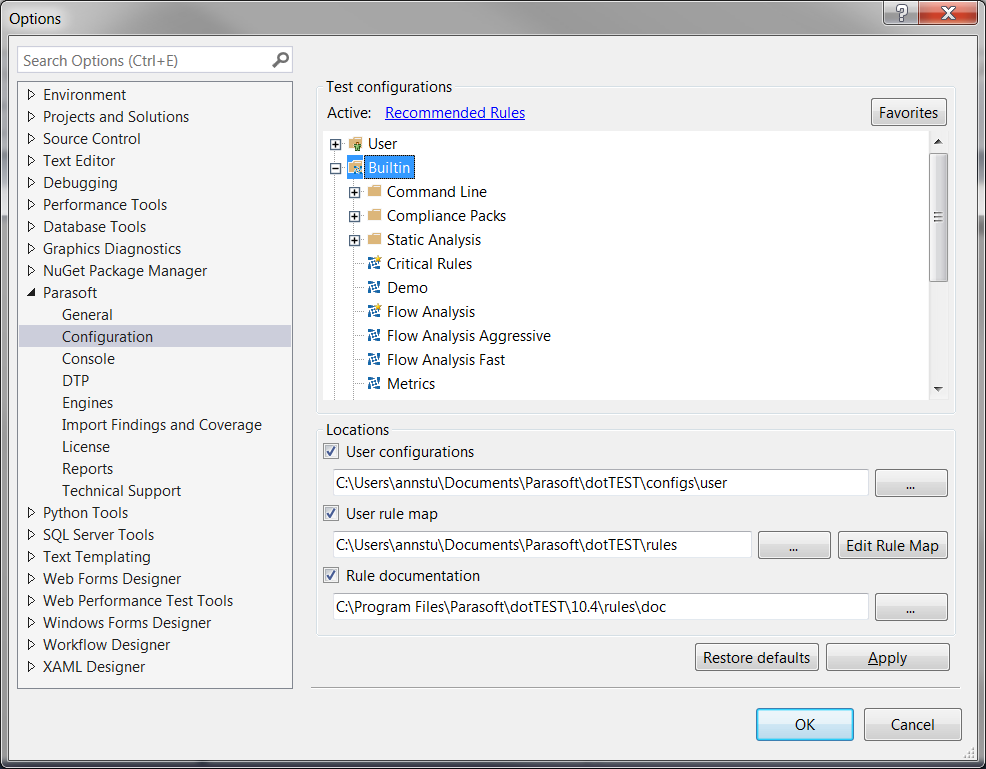
Task: Focus the Search Options input field
Action: tap(145, 60)
